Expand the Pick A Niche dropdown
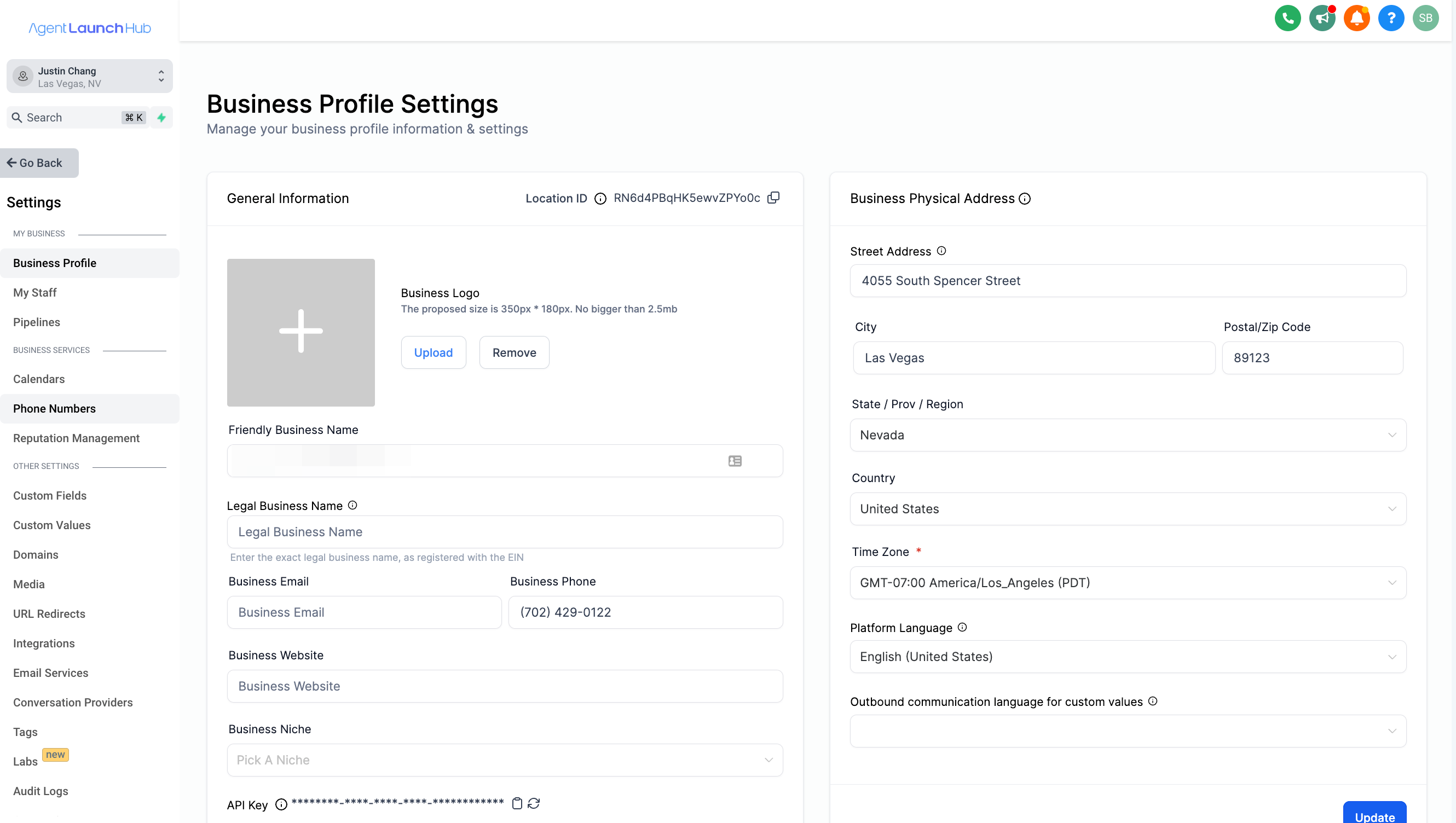The height and width of the screenshot is (823, 1456). click(504, 760)
